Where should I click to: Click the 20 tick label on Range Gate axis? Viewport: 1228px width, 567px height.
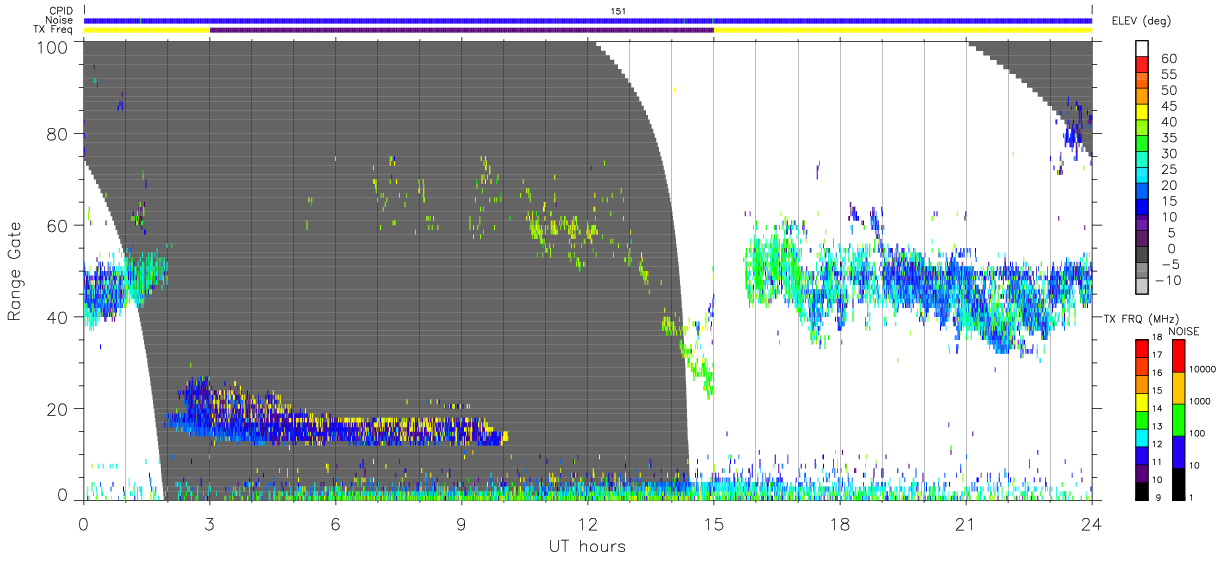tap(57, 409)
